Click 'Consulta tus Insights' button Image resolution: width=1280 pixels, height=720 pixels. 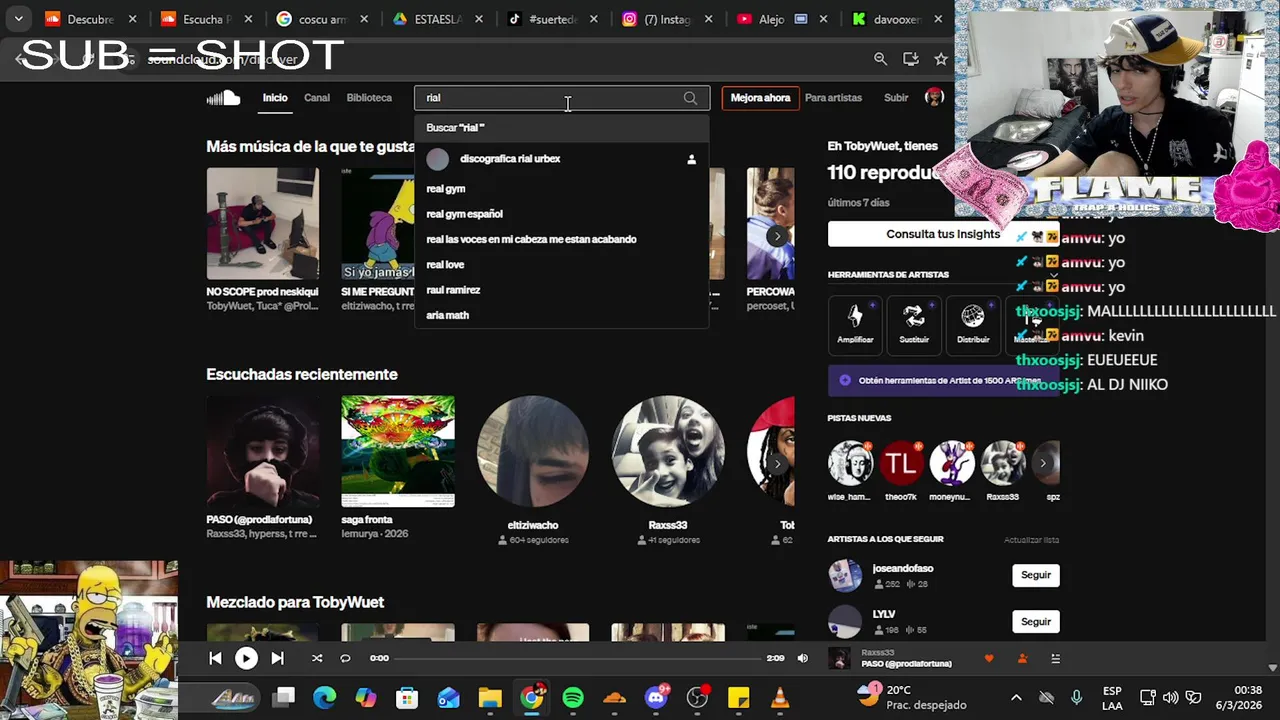coord(943,234)
